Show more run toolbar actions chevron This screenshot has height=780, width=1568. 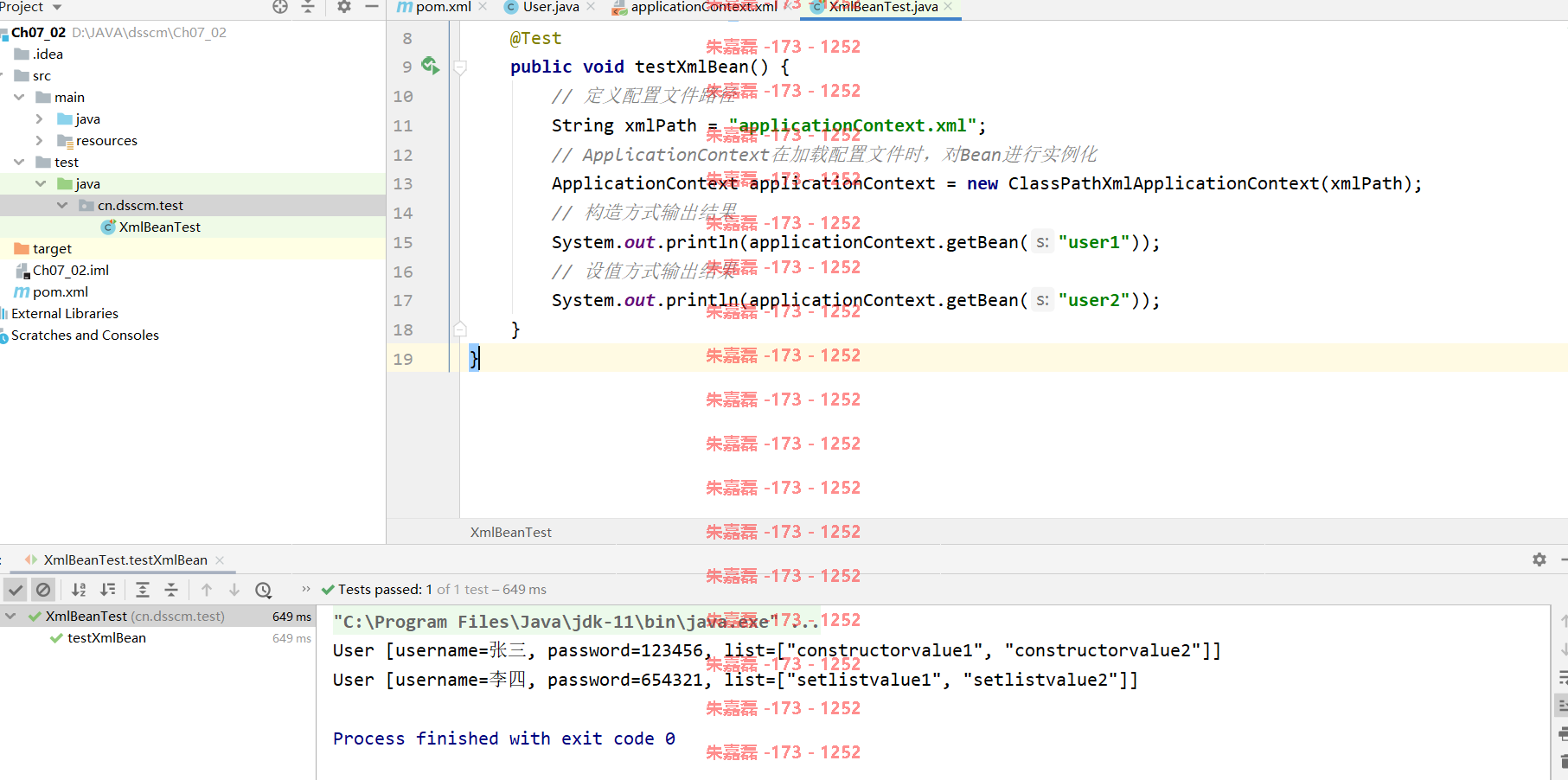click(x=305, y=589)
